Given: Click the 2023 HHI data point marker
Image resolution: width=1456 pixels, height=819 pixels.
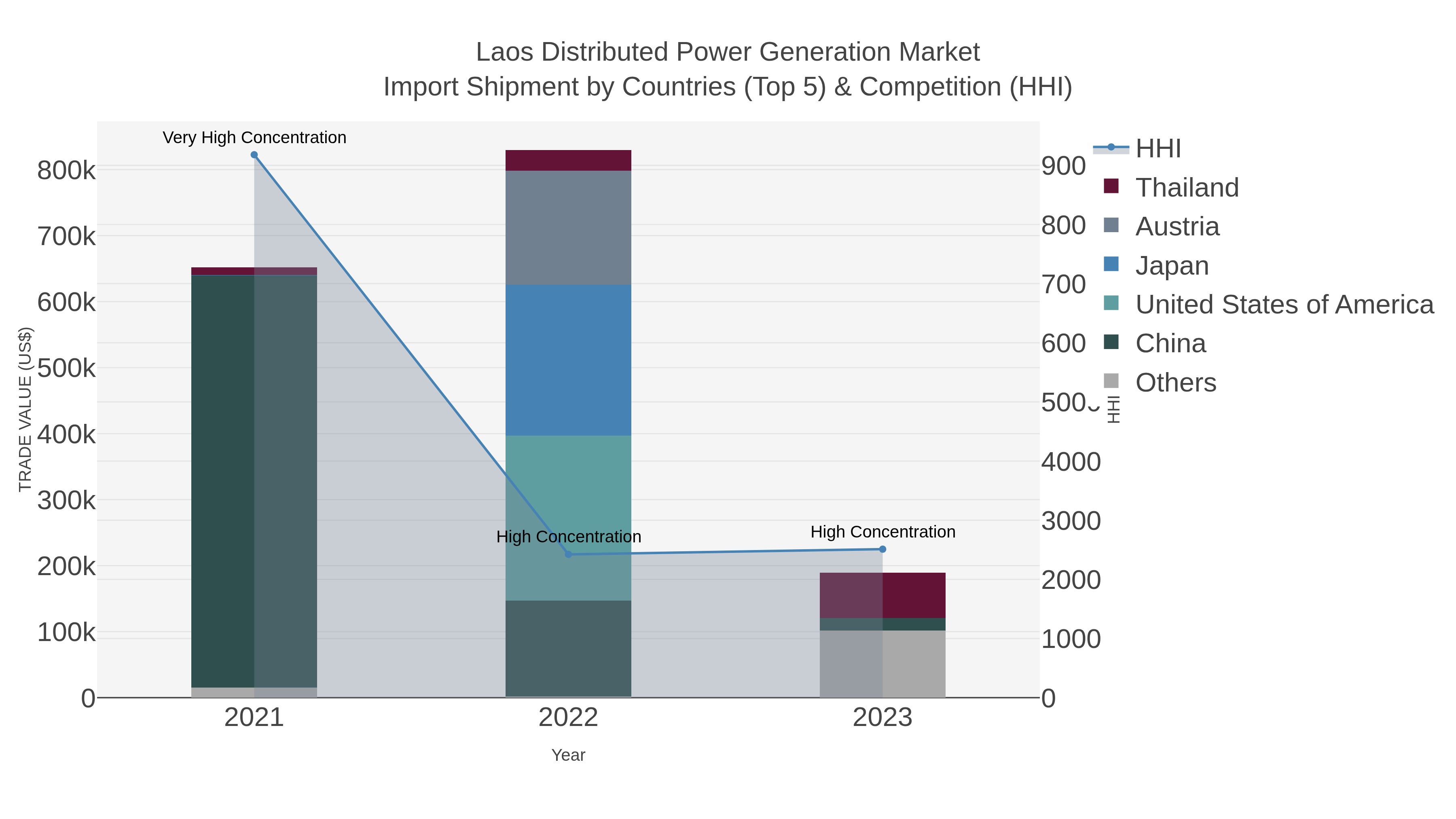Looking at the screenshot, I should (883, 549).
